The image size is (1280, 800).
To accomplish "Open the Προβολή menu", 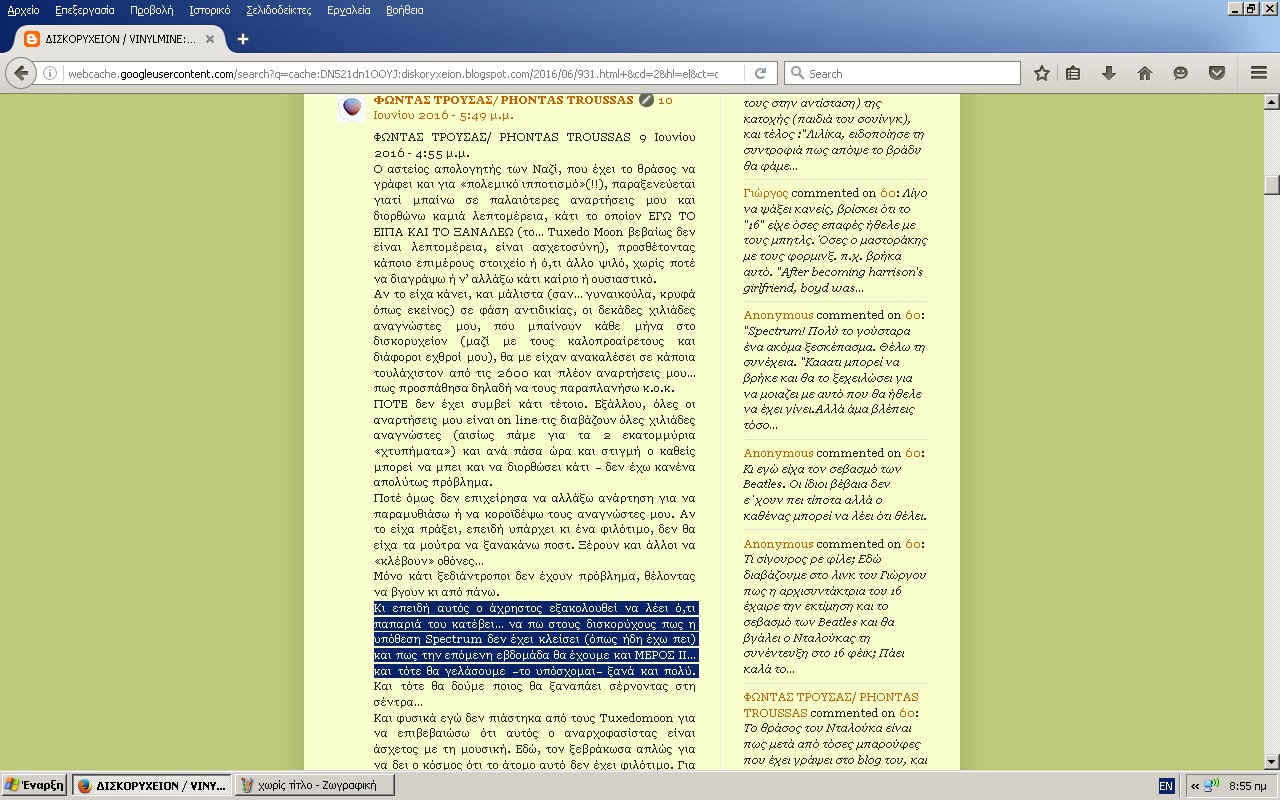I will [151, 10].
